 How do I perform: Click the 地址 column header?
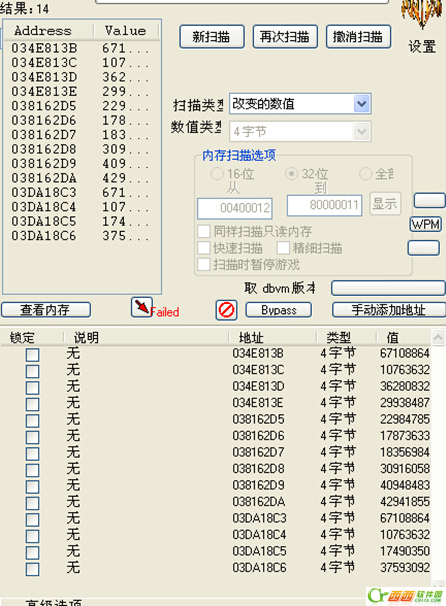click(x=251, y=337)
